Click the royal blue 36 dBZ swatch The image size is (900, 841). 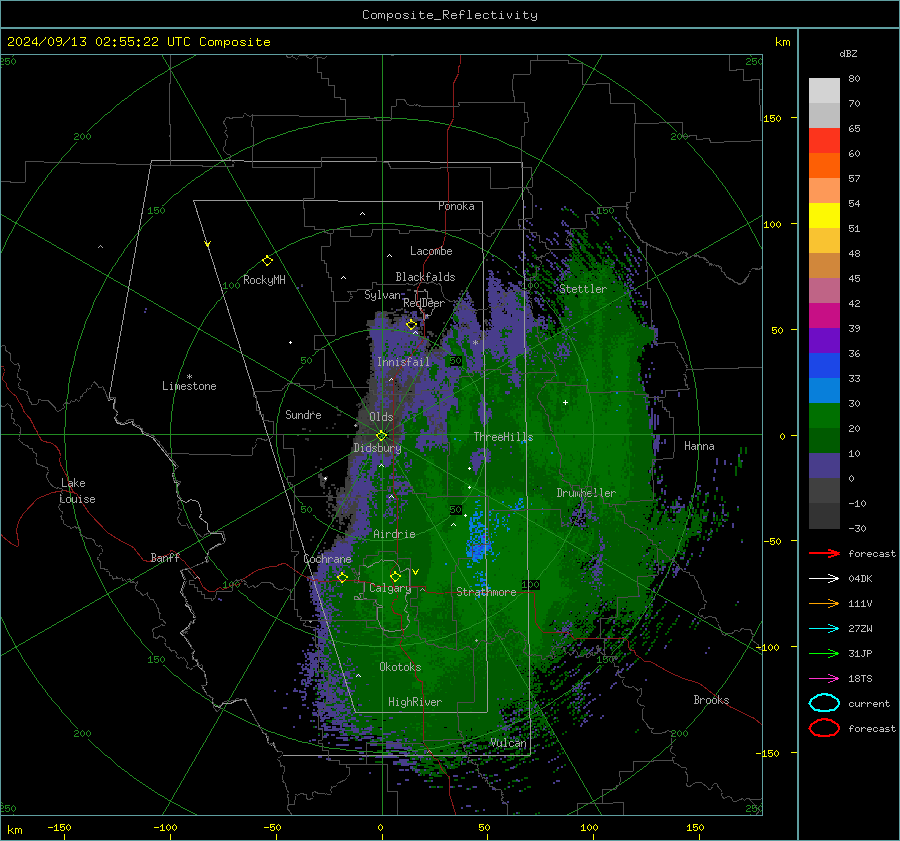pos(824,365)
